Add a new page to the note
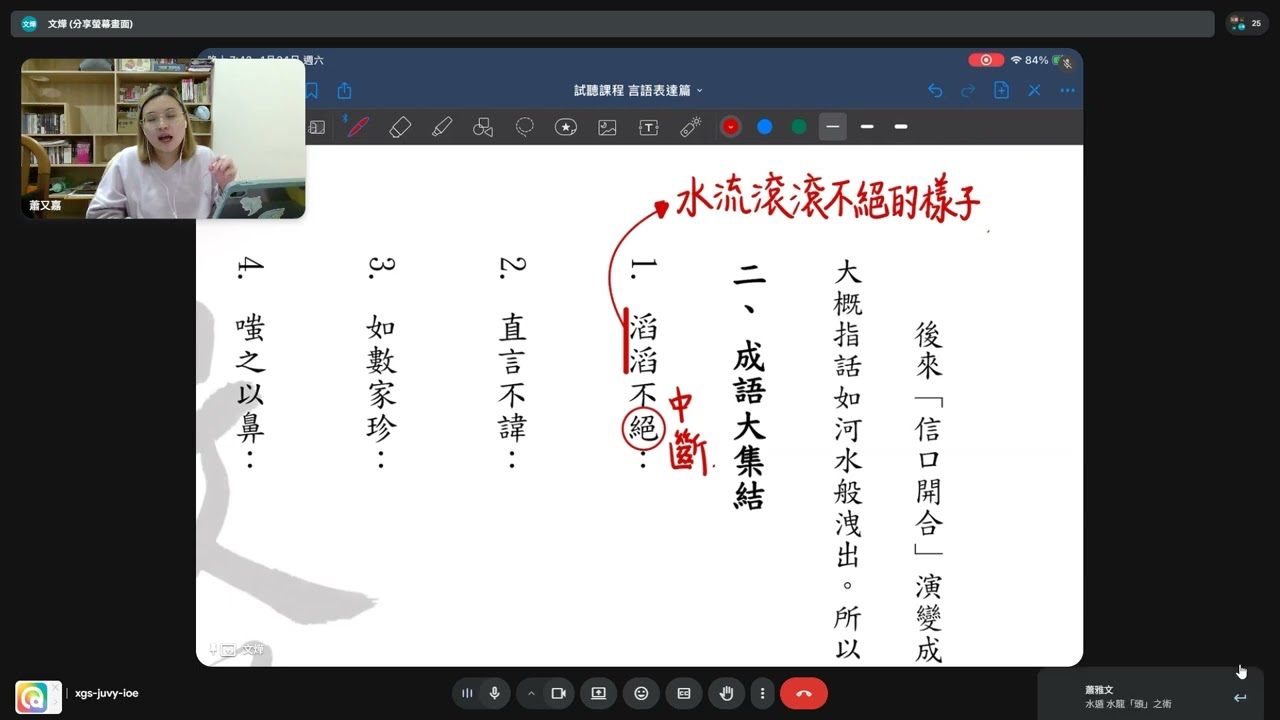1280x720 pixels. click(x=1001, y=90)
